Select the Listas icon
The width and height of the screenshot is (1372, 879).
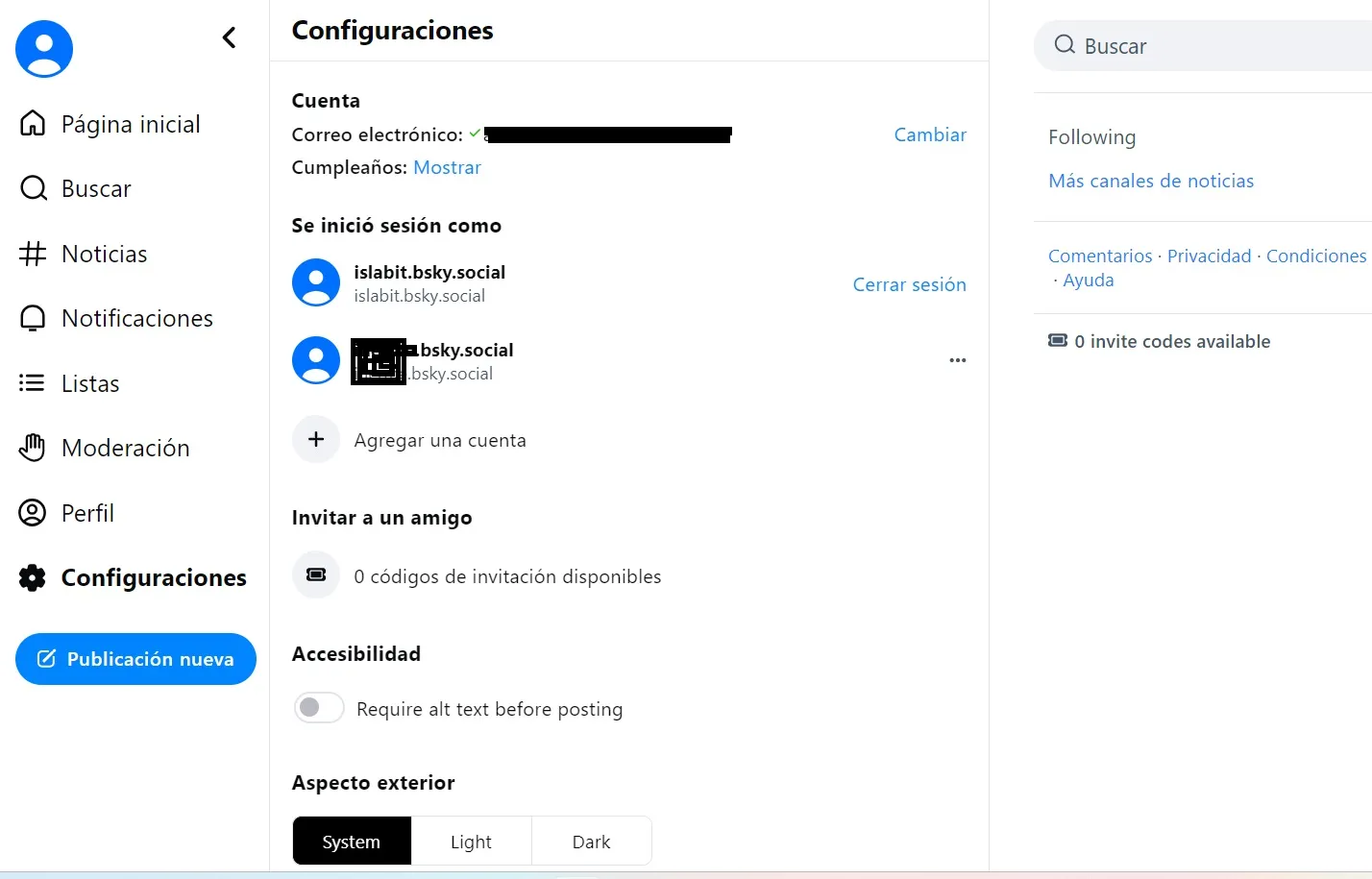[32, 383]
